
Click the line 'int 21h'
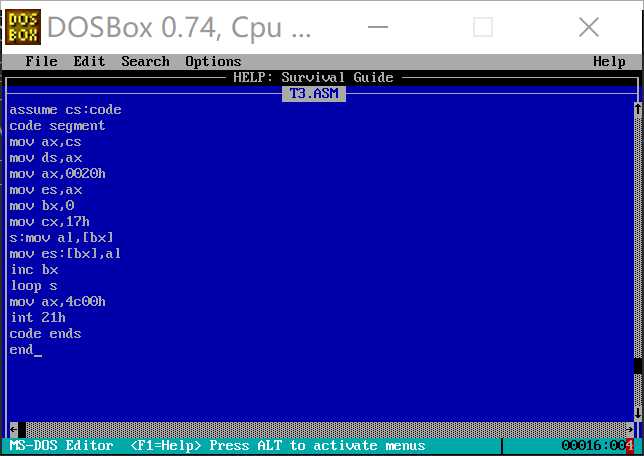click(37, 318)
